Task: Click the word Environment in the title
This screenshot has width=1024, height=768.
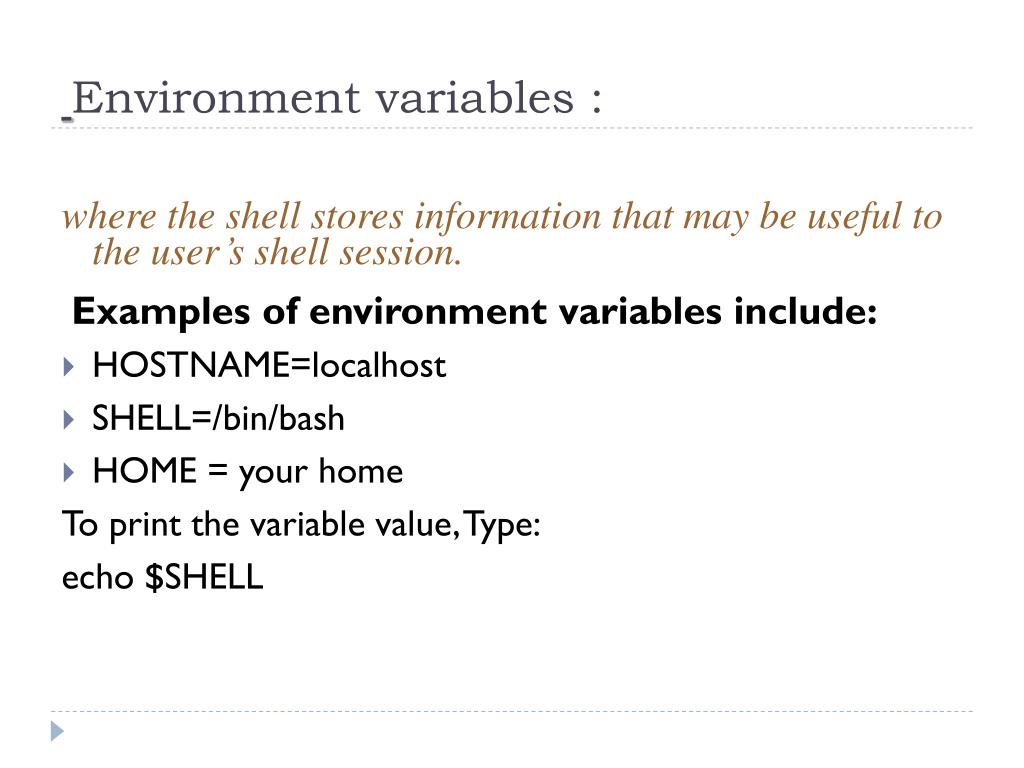Action: pos(216,98)
